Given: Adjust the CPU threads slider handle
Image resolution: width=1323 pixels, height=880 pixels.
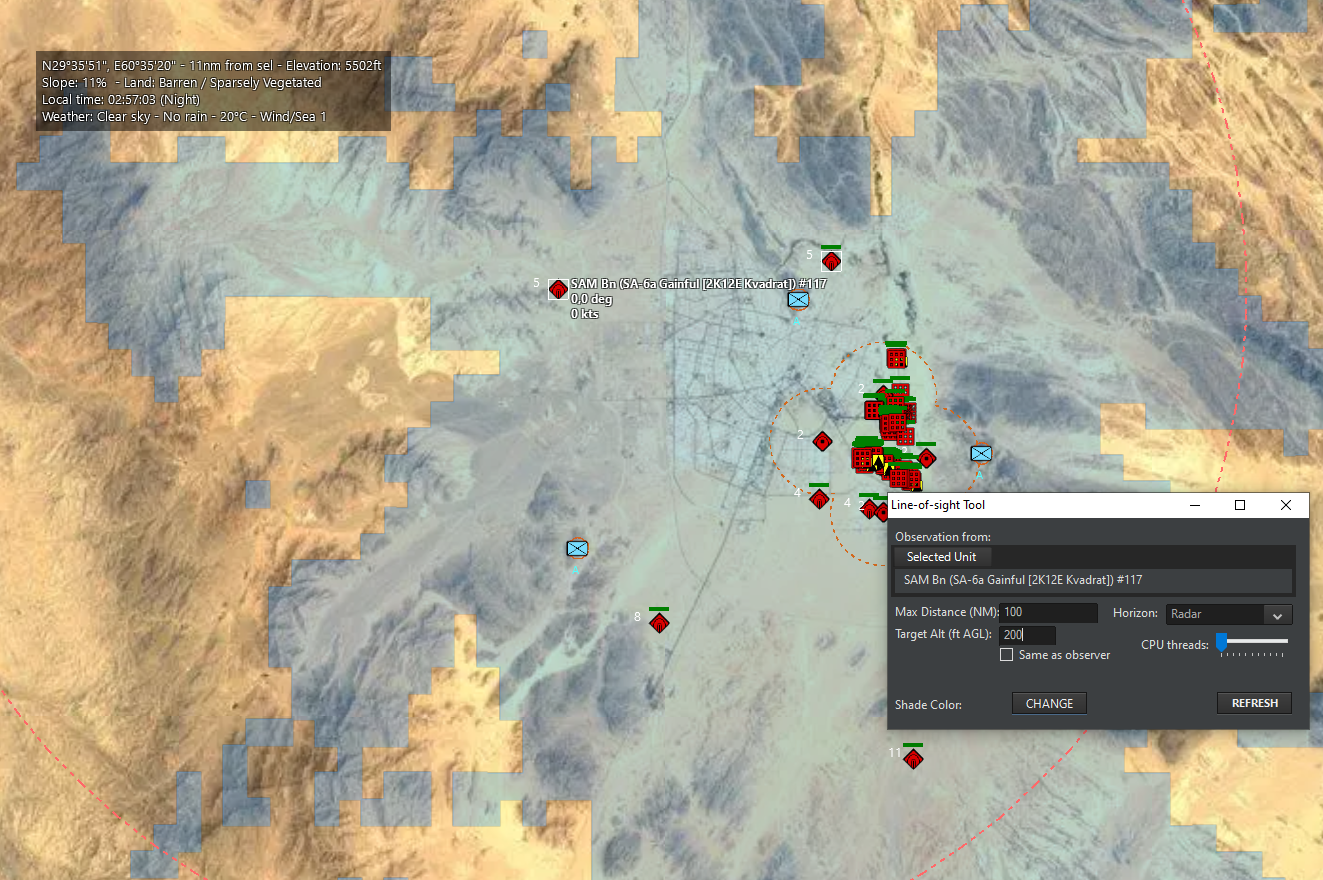Looking at the screenshot, I should 1221,641.
